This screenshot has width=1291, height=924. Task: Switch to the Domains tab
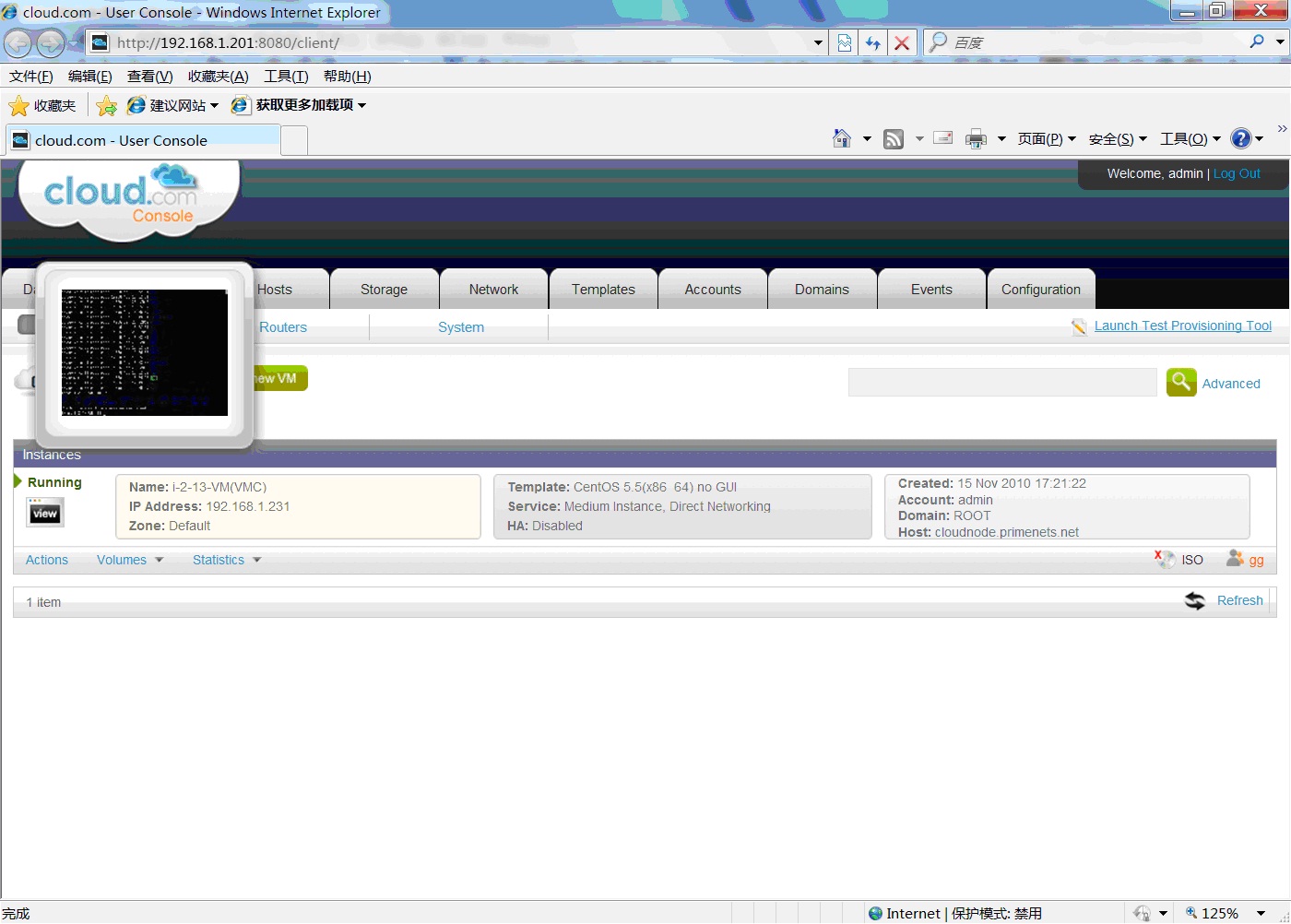click(822, 289)
